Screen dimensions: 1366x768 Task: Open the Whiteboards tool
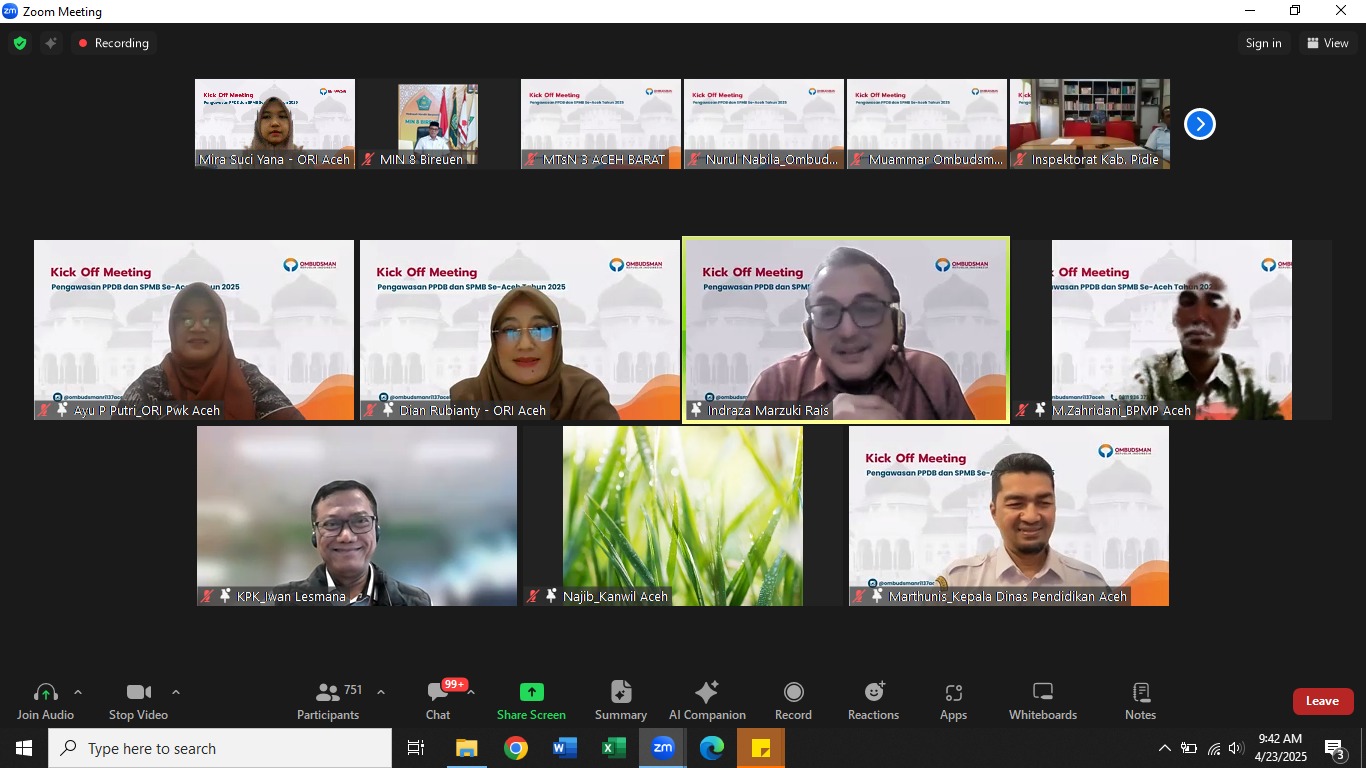[1042, 693]
